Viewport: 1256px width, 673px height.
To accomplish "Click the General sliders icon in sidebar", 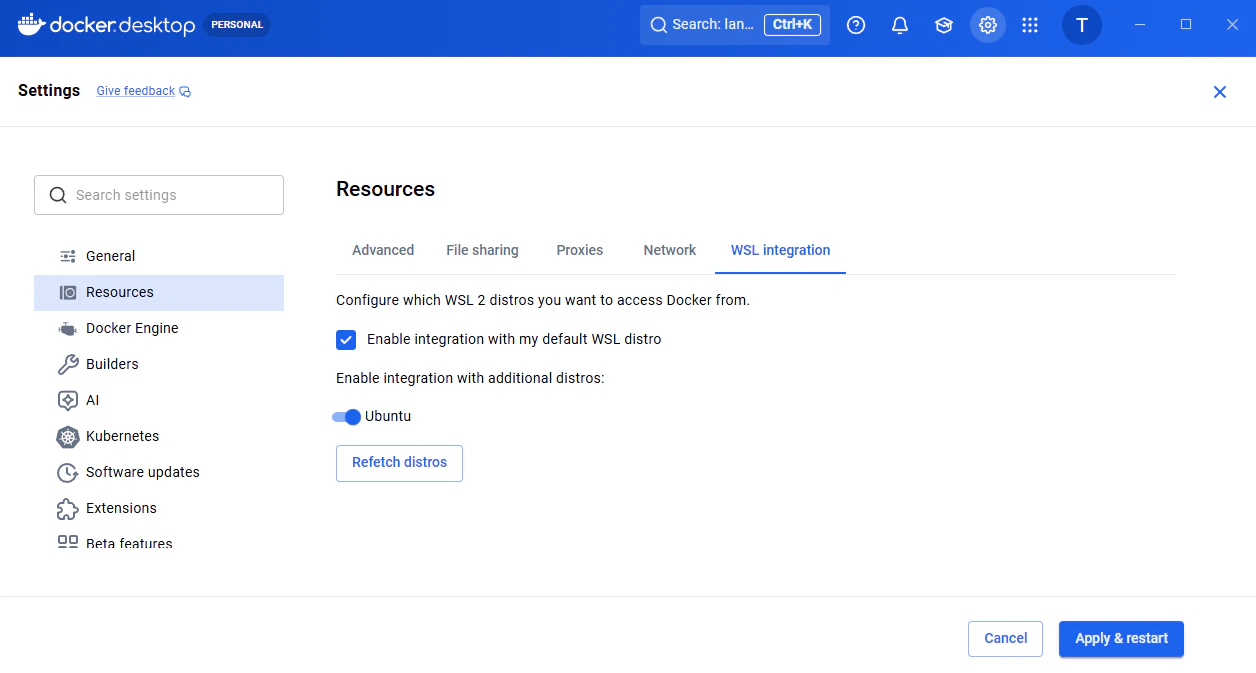I will pyautogui.click(x=68, y=256).
